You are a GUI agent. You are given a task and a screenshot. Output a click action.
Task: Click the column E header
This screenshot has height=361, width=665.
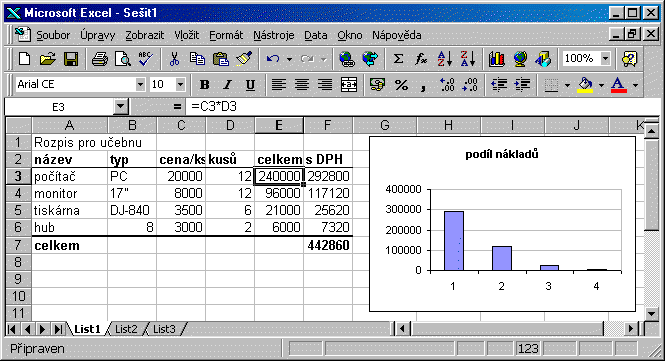279,125
